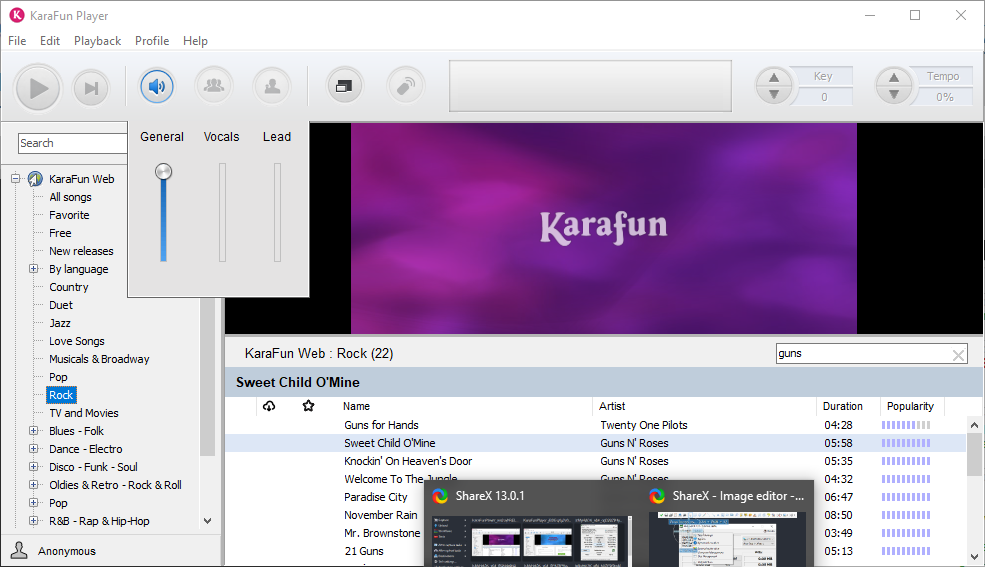Sort songs by Name column header
985x567 pixels.
click(x=356, y=406)
